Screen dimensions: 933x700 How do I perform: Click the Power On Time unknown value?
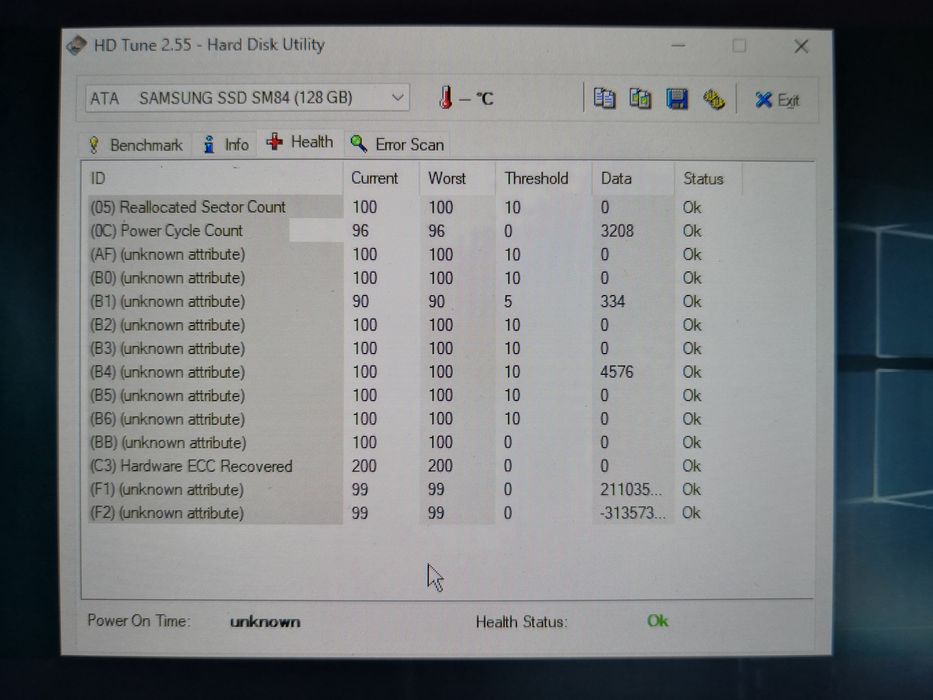265,622
